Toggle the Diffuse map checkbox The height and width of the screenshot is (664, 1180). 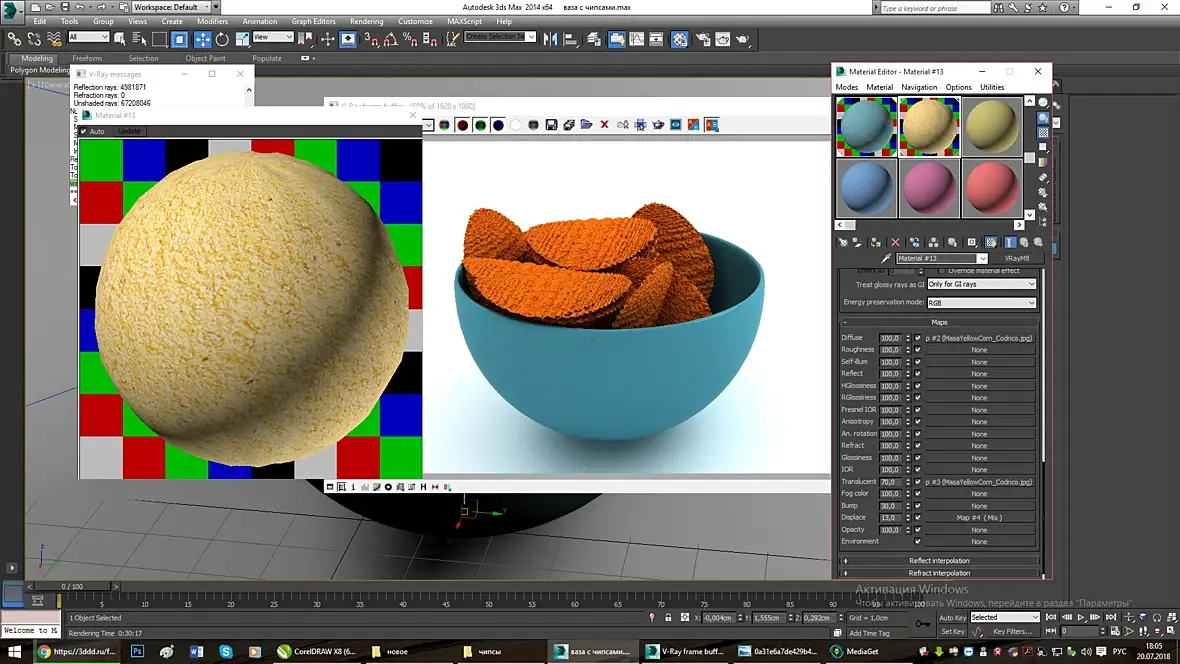[x=918, y=338]
